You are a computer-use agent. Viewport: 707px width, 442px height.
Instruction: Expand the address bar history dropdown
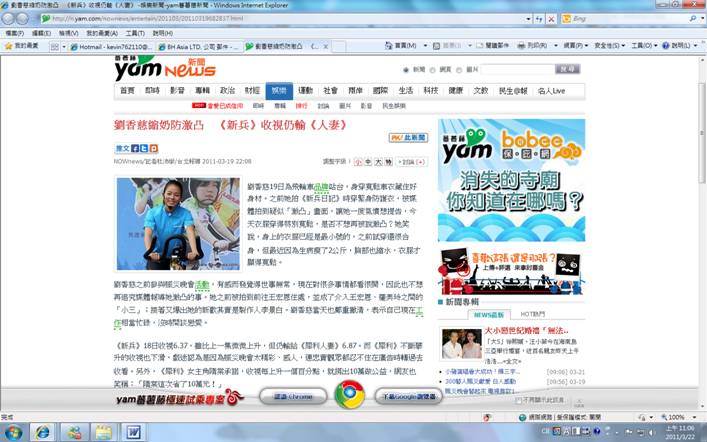click(528, 19)
